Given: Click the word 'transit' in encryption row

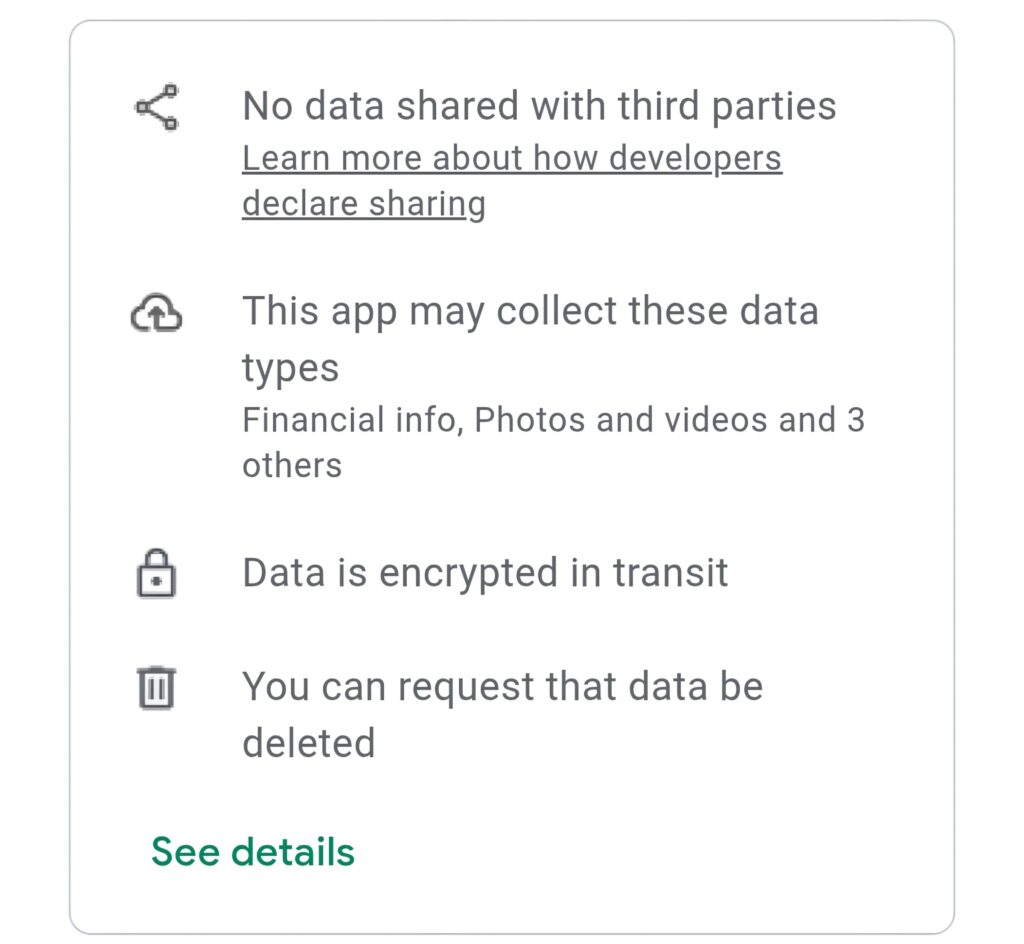Looking at the screenshot, I should [x=671, y=573].
